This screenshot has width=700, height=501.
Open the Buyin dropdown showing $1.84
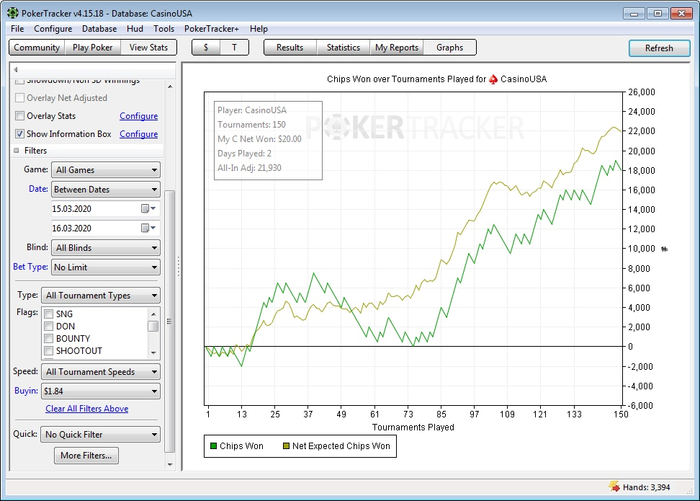click(100, 392)
